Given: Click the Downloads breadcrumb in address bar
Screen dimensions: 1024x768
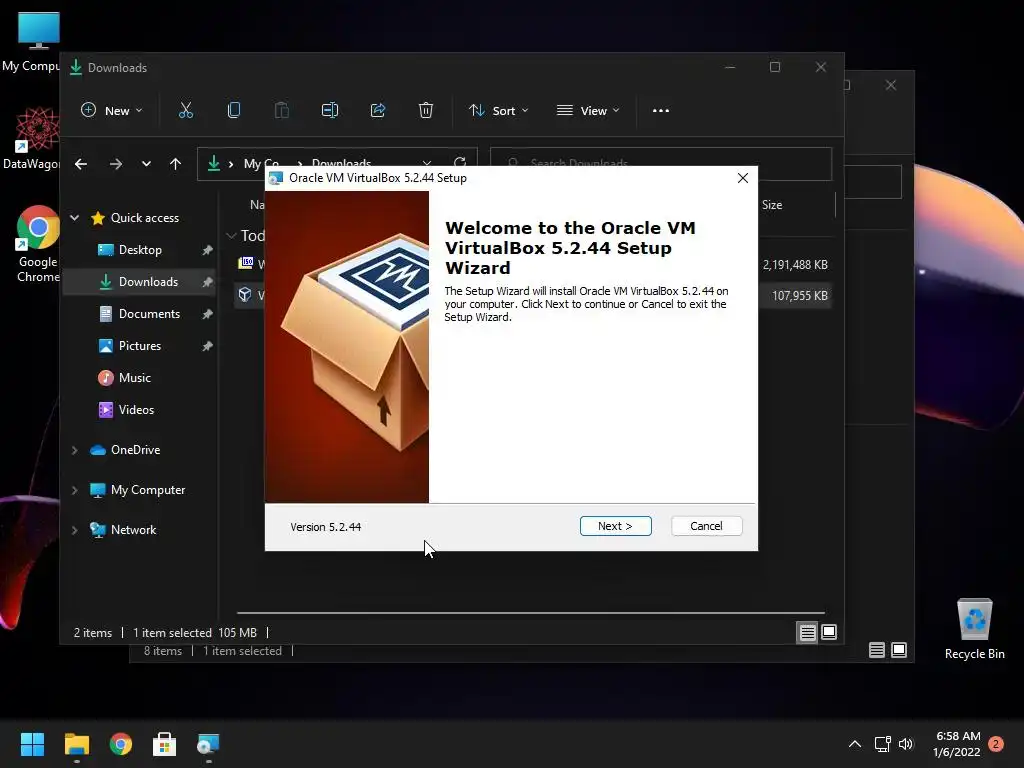Looking at the screenshot, I should click(341, 162).
